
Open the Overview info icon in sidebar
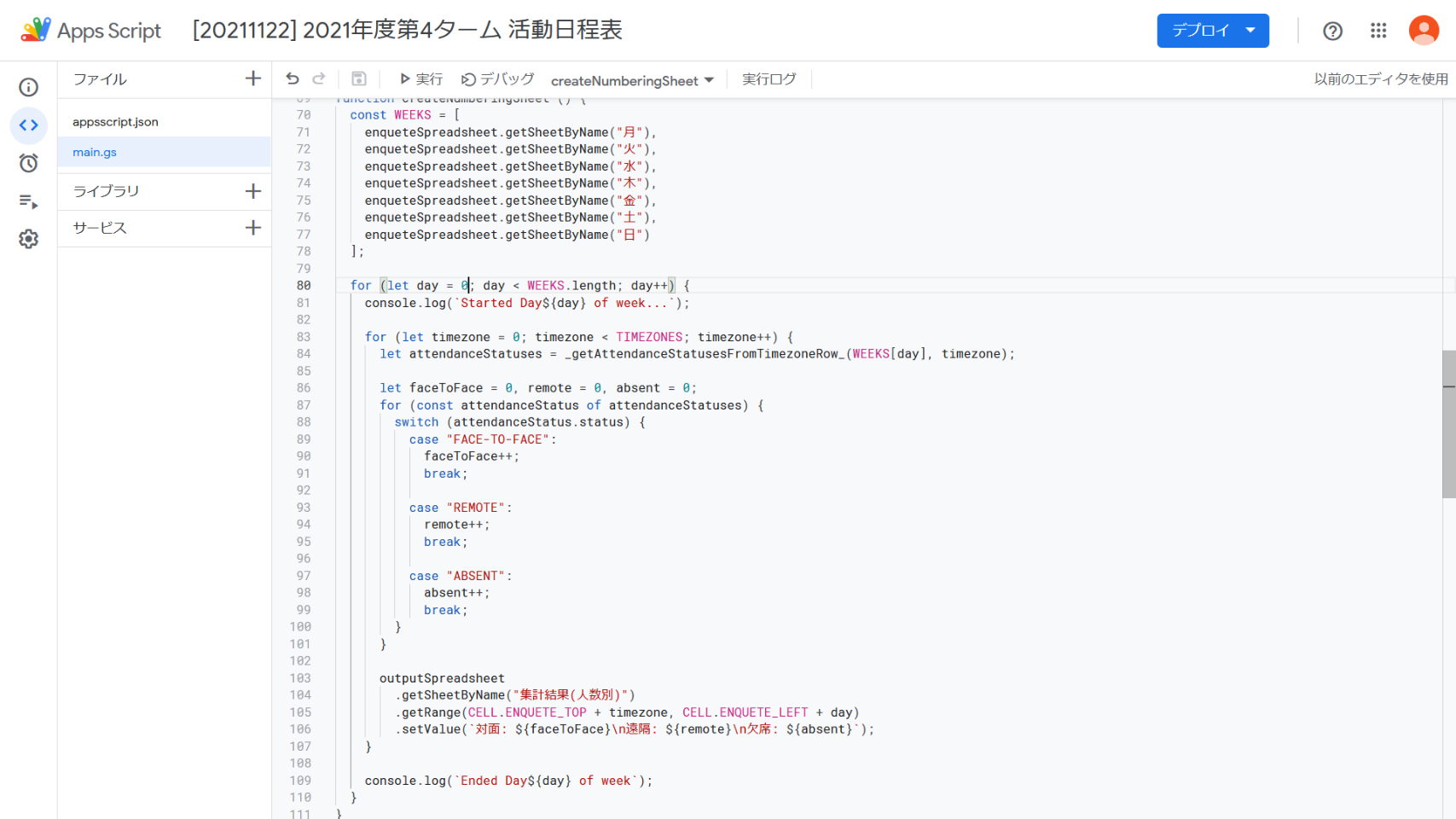29,87
